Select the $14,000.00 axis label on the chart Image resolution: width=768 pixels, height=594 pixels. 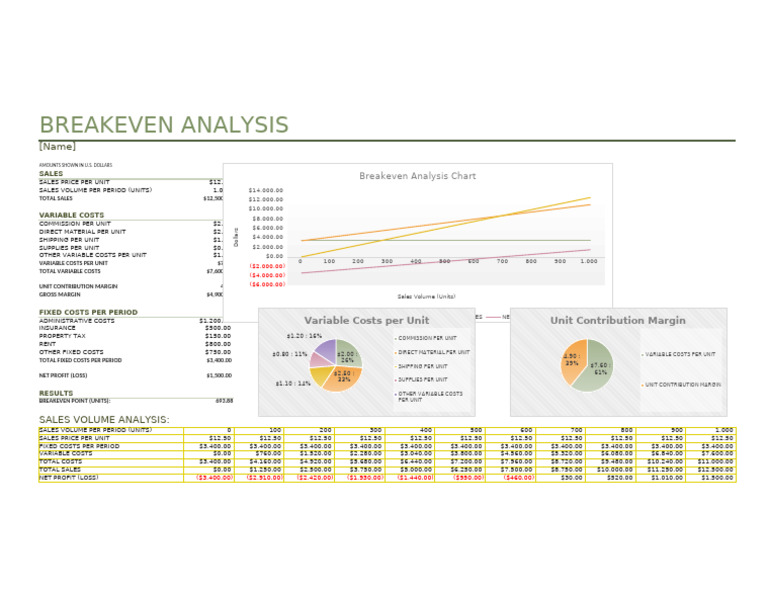266,190
